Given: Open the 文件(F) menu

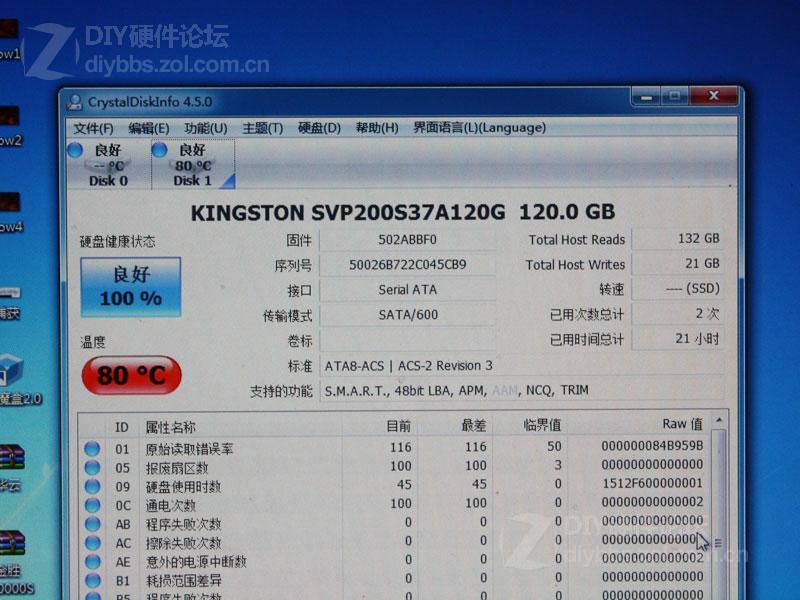Looking at the screenshot, I should point(93,128).
